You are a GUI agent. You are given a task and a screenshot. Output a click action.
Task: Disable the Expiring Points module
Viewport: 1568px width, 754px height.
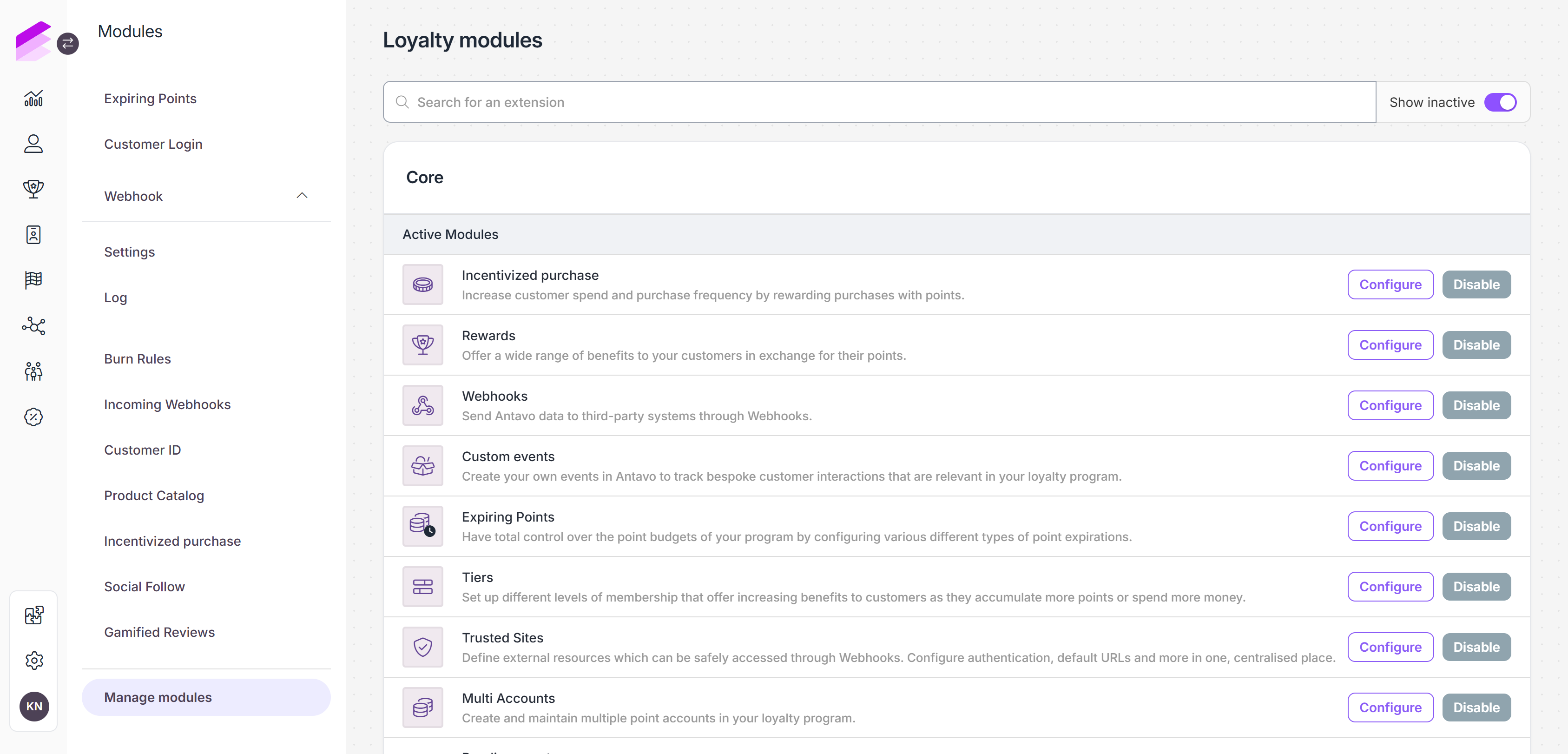tap(1476, 526)
